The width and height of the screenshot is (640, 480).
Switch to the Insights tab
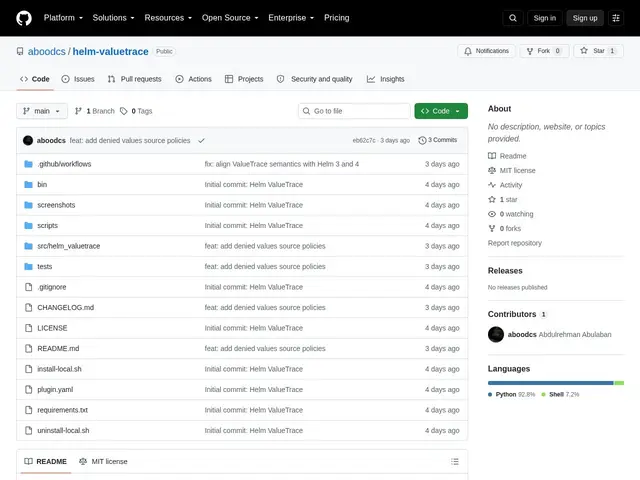(386, 79)
